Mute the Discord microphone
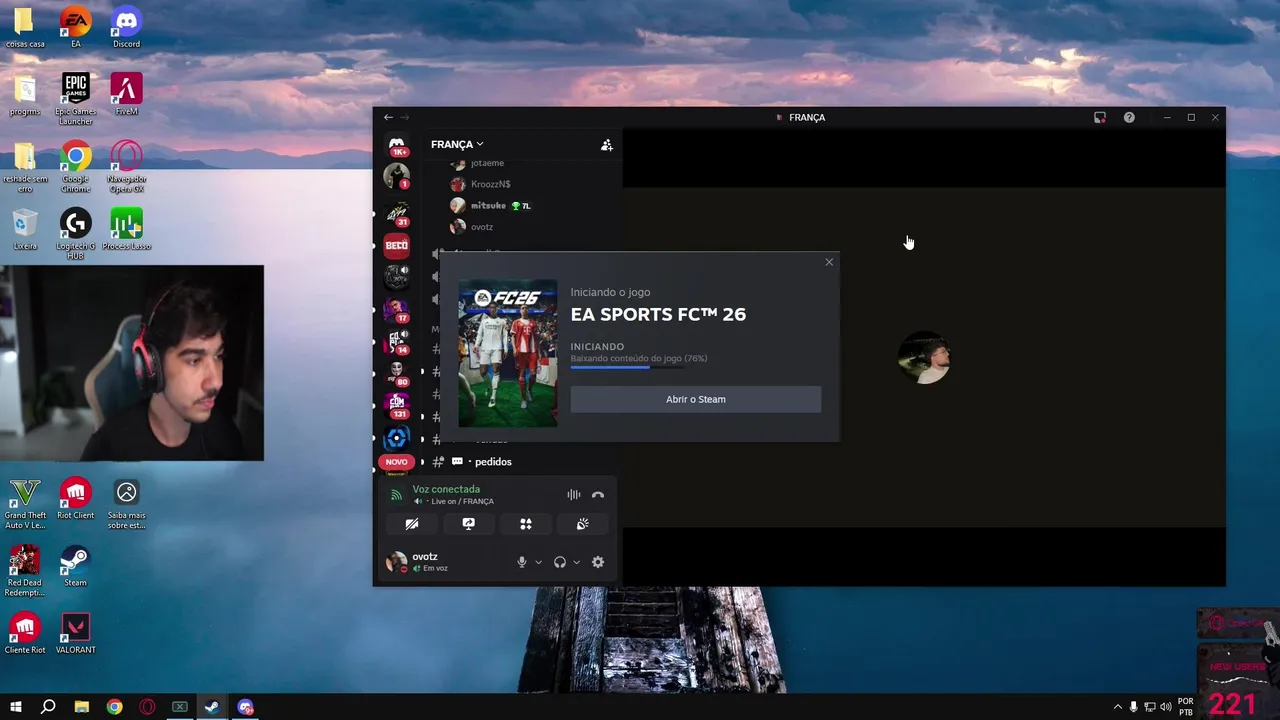 click(x=521, y=562)
